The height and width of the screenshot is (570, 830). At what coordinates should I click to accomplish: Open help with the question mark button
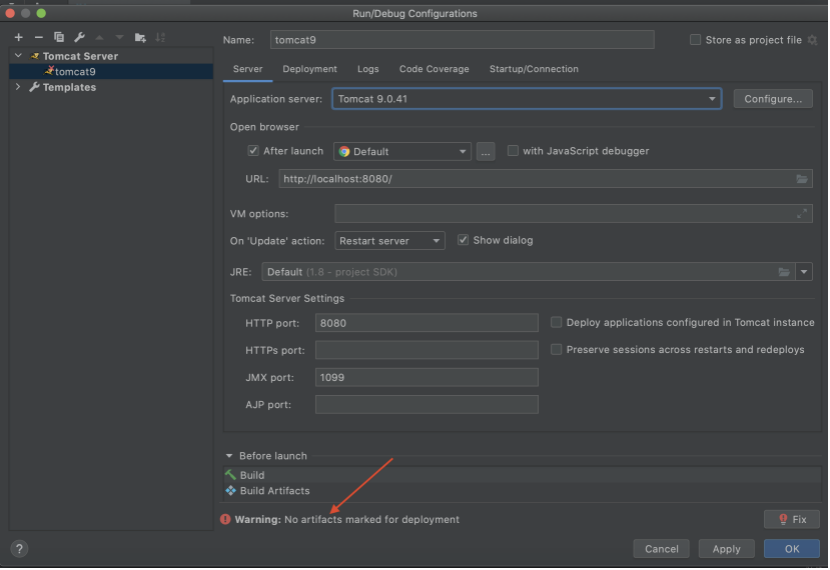click(x=19, y=549)
